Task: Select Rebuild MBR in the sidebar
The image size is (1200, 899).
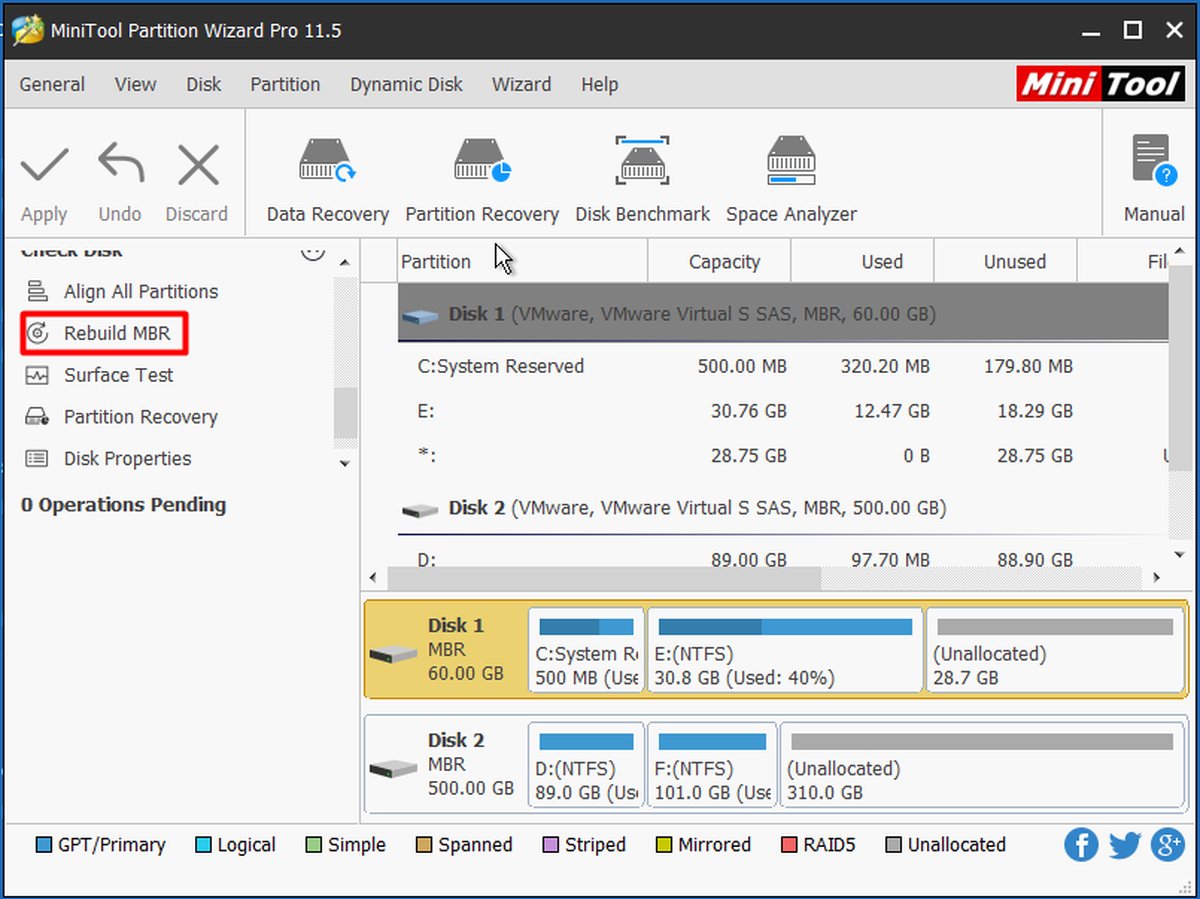Action: pyautogui.click(x=105, y=333)
